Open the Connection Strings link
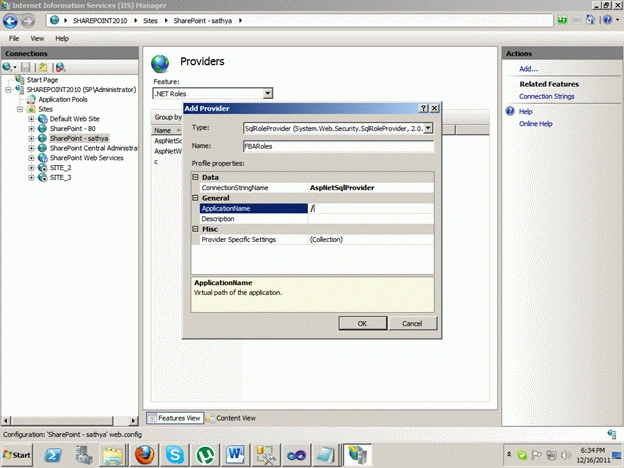Image resolution: width=624 pixels, height=468 pixels. [x=546, y=96]
